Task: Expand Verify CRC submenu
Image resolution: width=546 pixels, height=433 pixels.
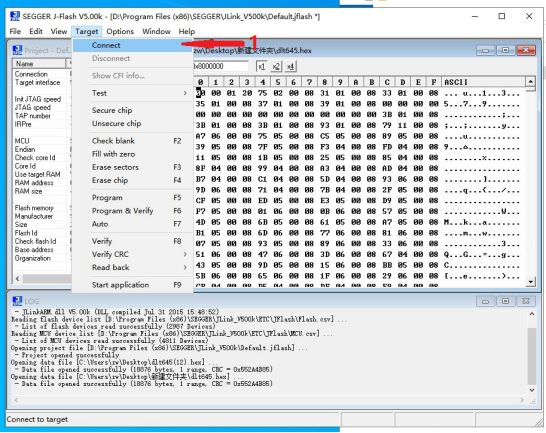Action: pos(132,254)
